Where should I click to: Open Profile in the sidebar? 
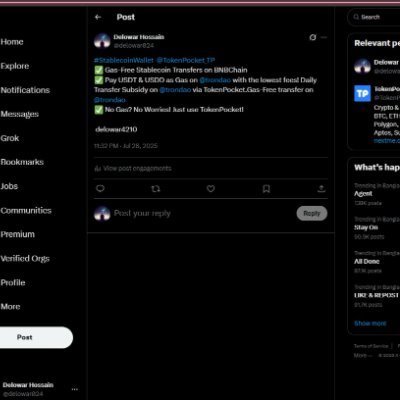point(13,283)
